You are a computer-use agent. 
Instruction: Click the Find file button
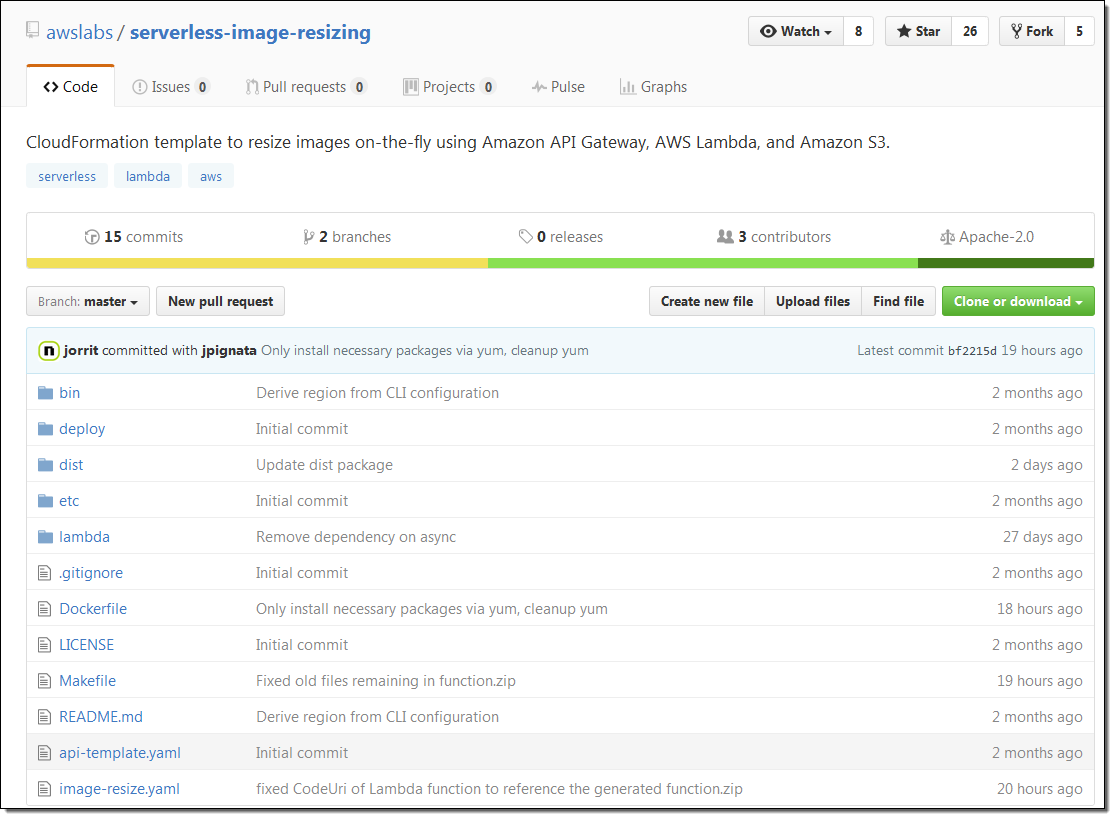tap(899, 301)
